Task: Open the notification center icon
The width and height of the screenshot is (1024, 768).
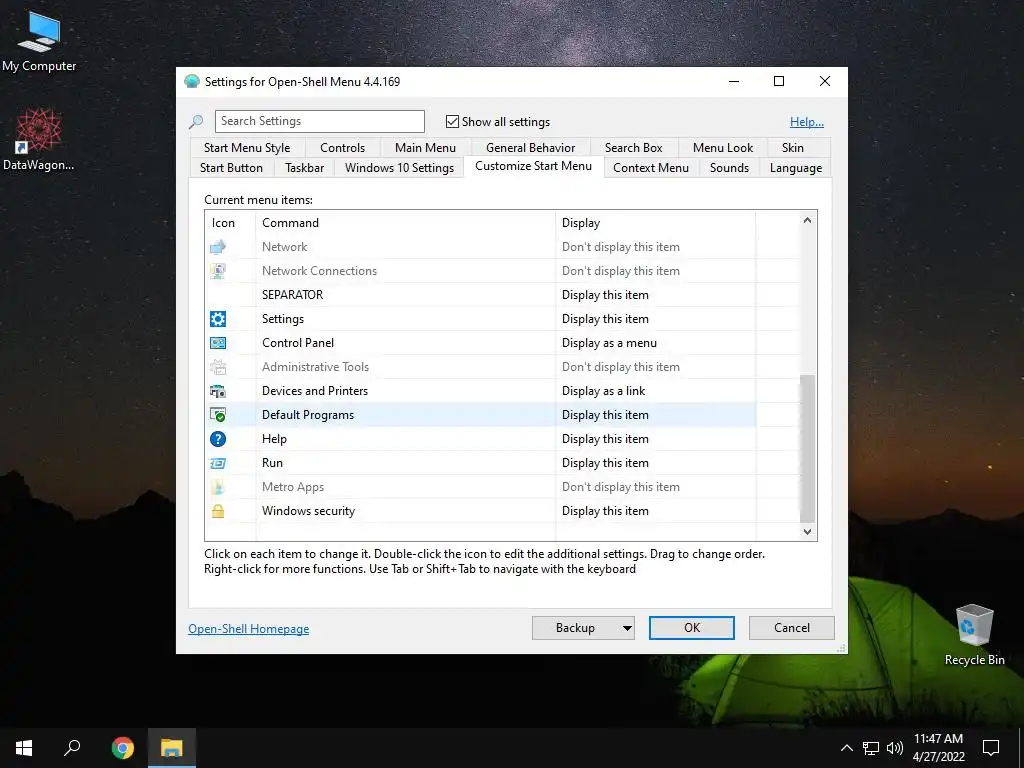Action: click(991, 748)
